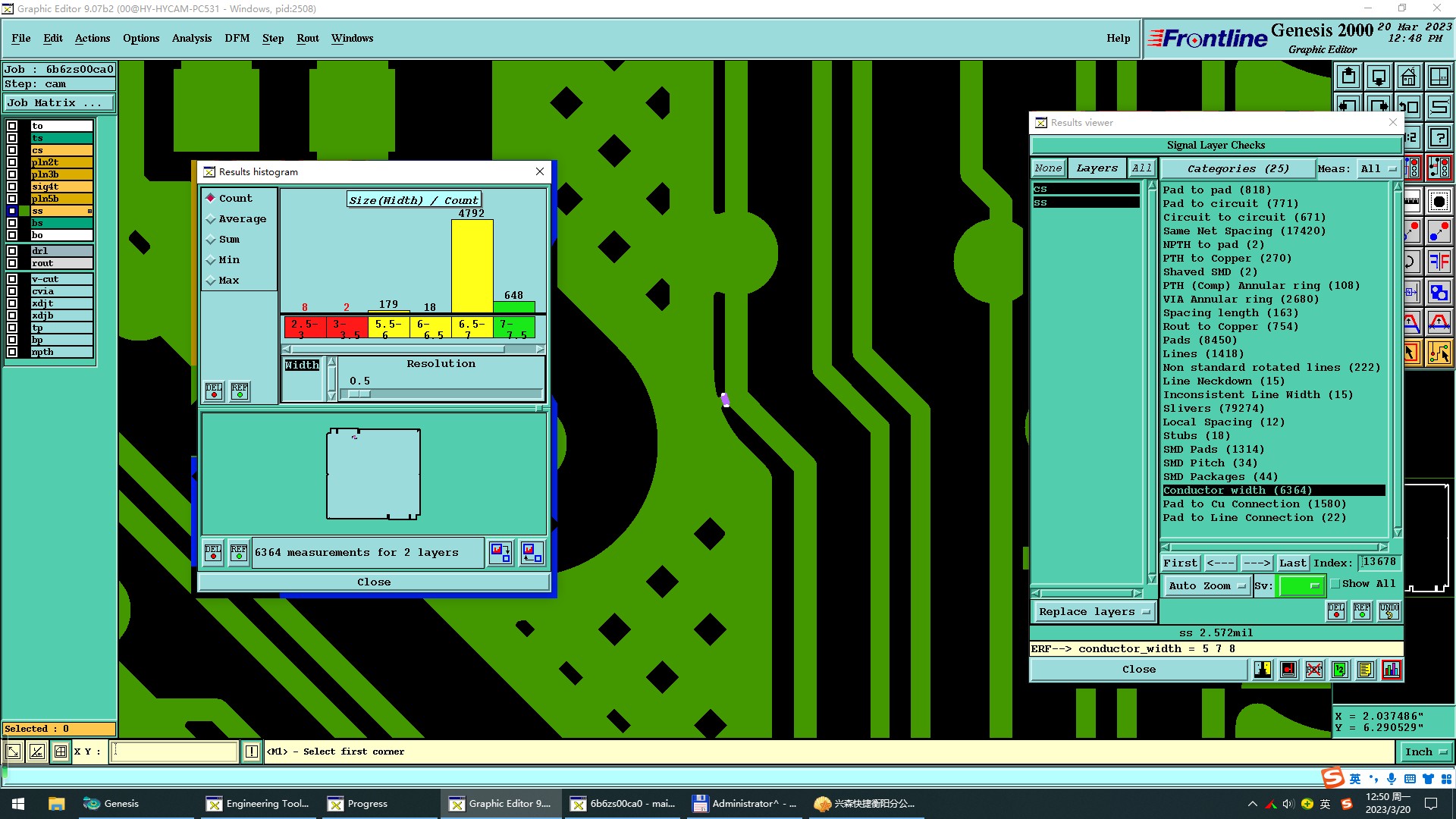Open the Analysis menu
Screen dimensions: 1456x819
tap(191, 38)
